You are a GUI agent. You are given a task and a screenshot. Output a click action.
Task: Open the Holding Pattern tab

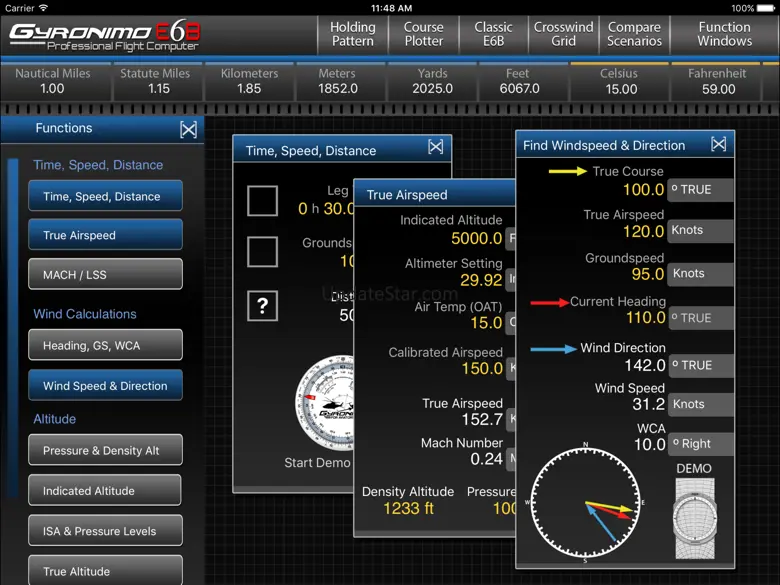[353, 34]
